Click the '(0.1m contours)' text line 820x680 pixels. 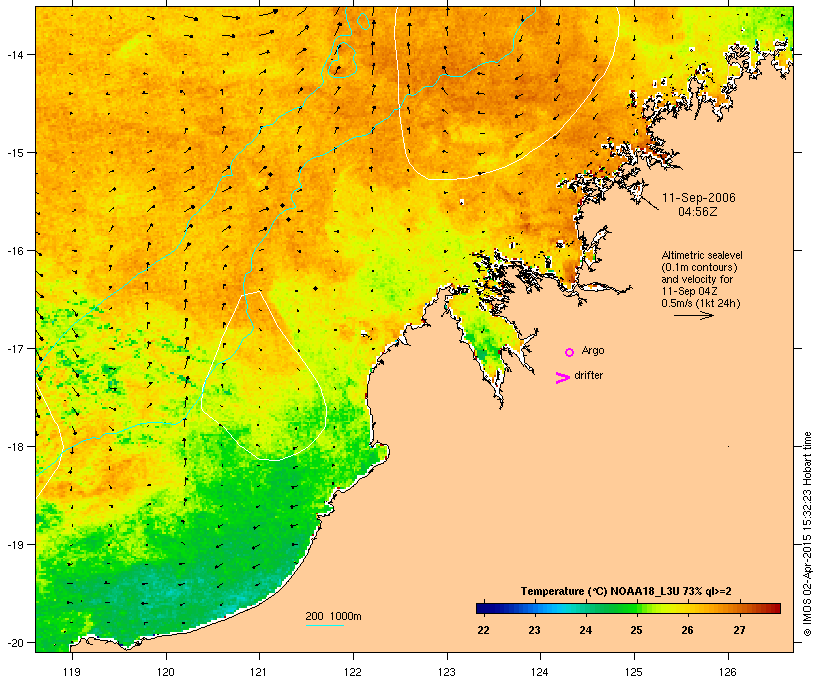pyautogui.click(x=699, y=267)
